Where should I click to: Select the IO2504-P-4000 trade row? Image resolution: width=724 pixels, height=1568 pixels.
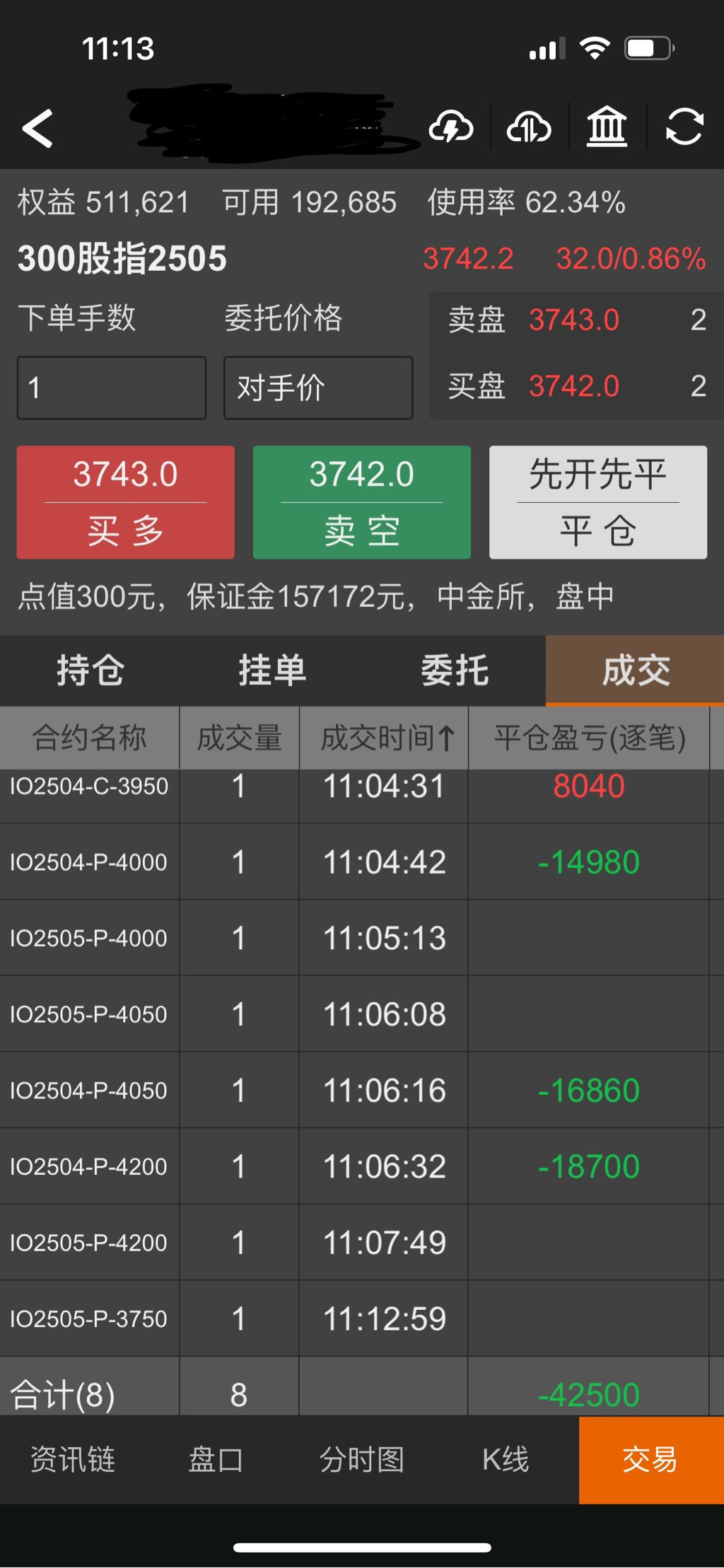tap(362, 861)
